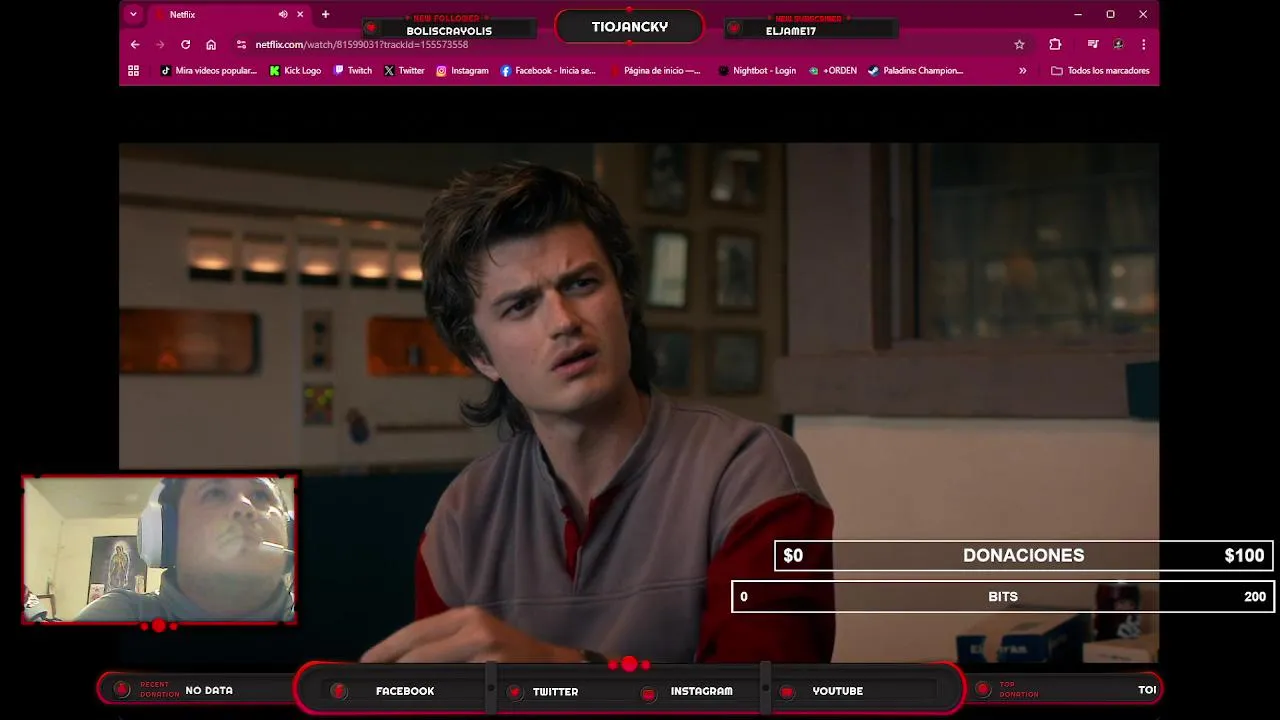Go back to the previous page
The image size is (1280, 720).
pyautogui.click(x=135, y=44)
